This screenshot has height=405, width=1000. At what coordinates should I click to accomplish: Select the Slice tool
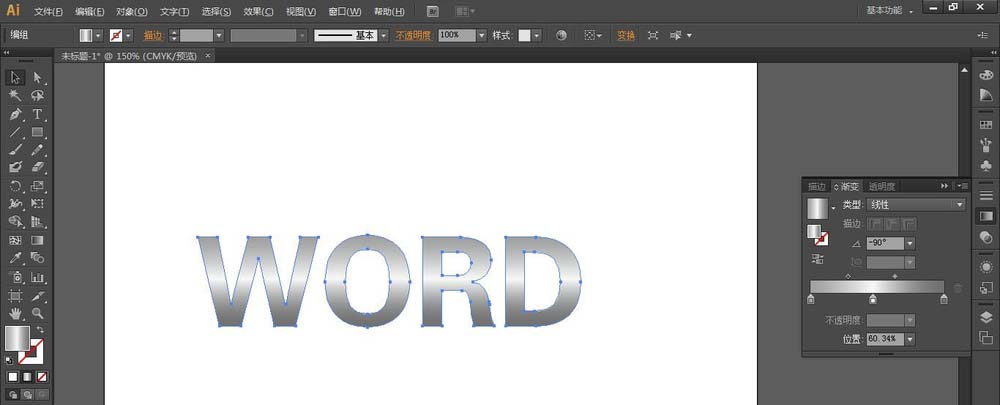point(38,296)
